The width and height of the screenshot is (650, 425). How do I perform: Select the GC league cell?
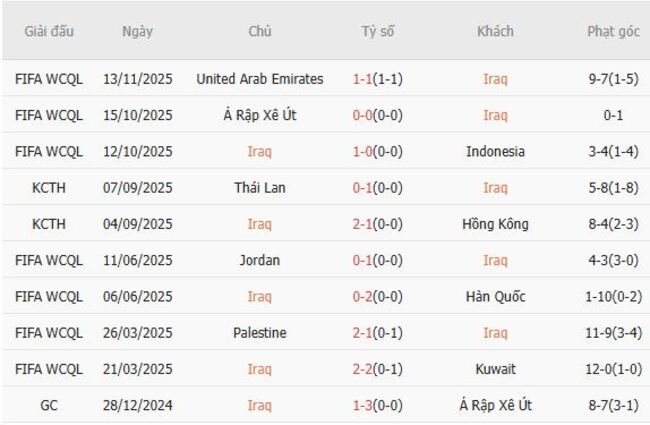50,406
